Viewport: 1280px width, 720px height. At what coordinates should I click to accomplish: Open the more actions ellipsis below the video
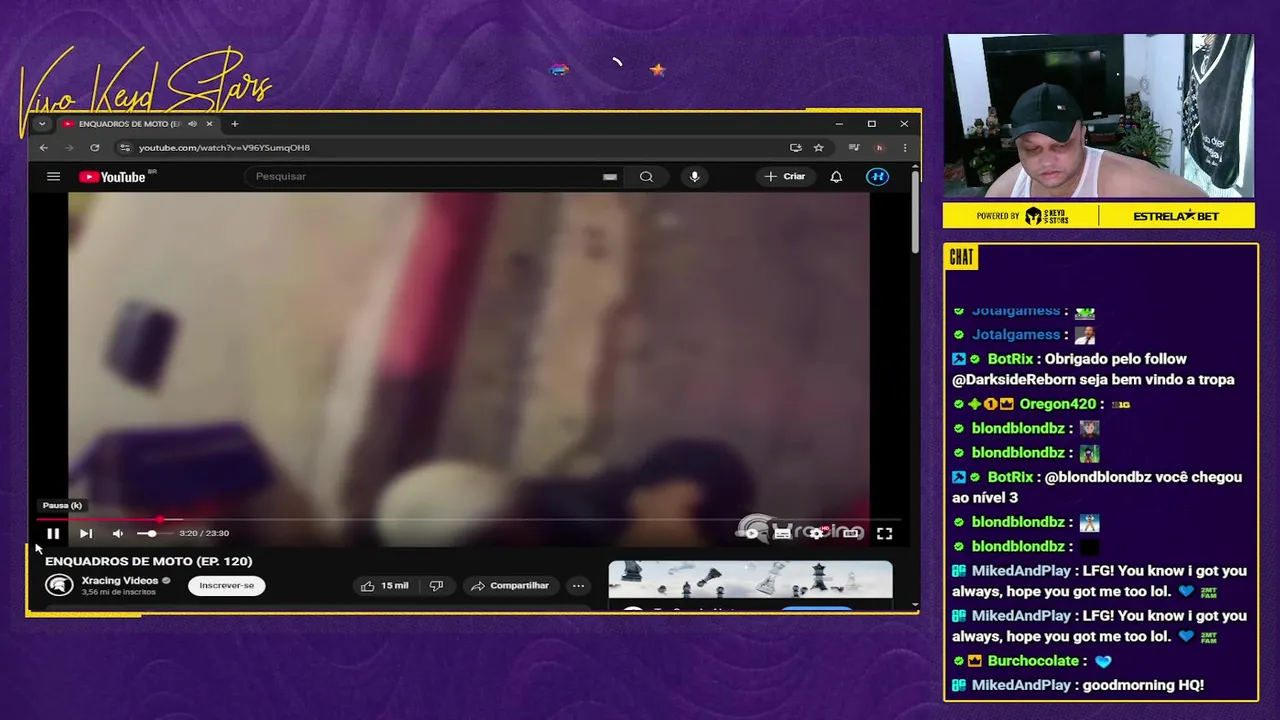click(x=578, y=585)
